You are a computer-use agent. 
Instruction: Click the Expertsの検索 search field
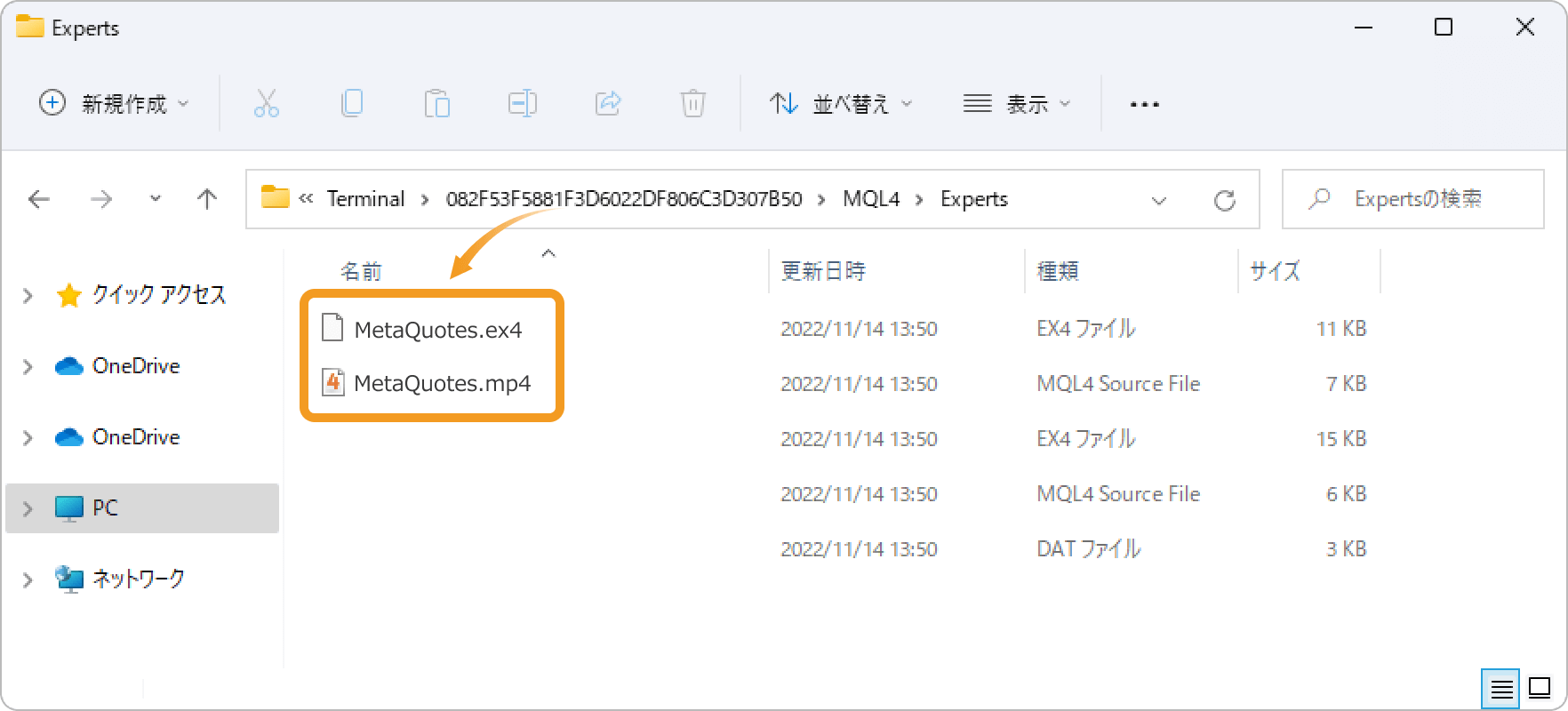(1413, 199)
